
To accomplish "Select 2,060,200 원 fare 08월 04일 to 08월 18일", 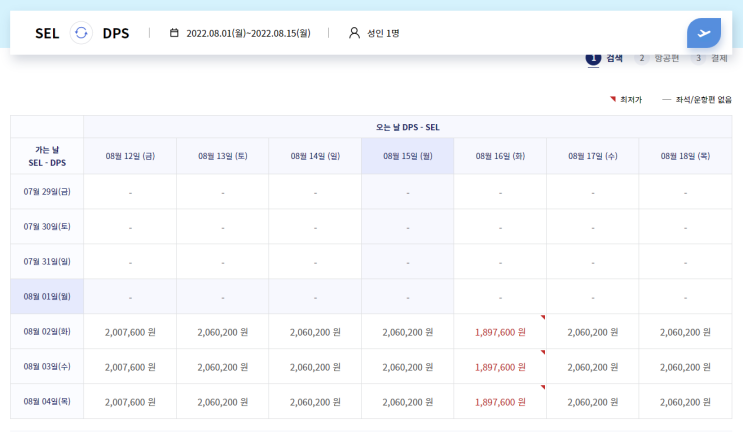I will click(x=685, y=402).
